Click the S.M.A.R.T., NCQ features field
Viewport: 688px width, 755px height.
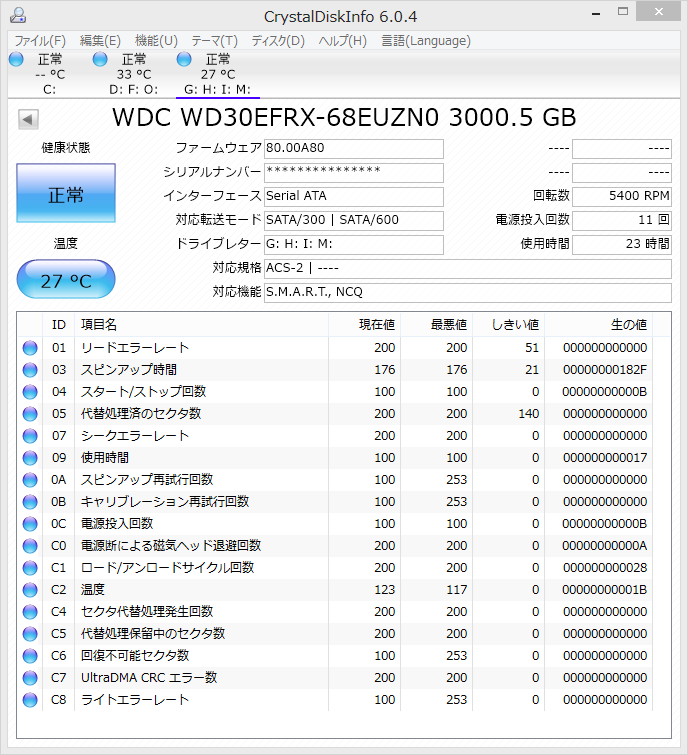tap(468, 293)
